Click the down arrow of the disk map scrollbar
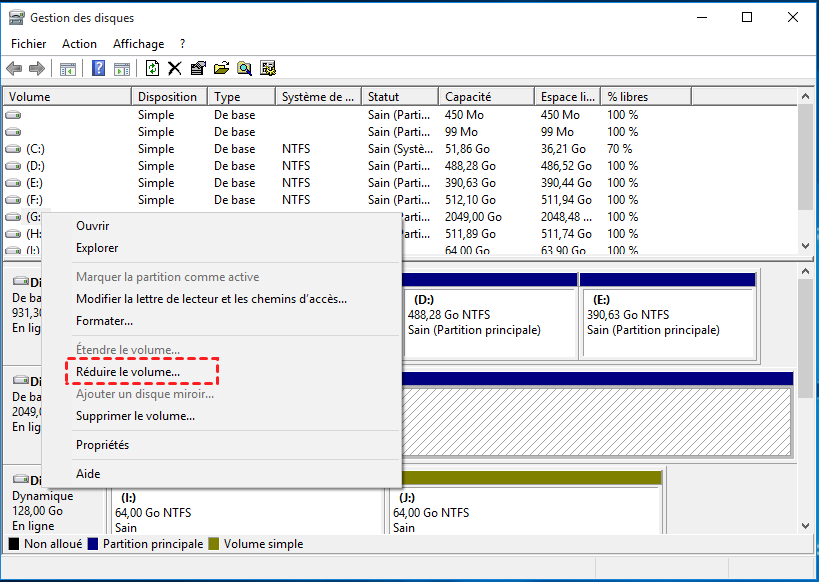Viewport: 819px width, 582px height. (x=805, y=526)
